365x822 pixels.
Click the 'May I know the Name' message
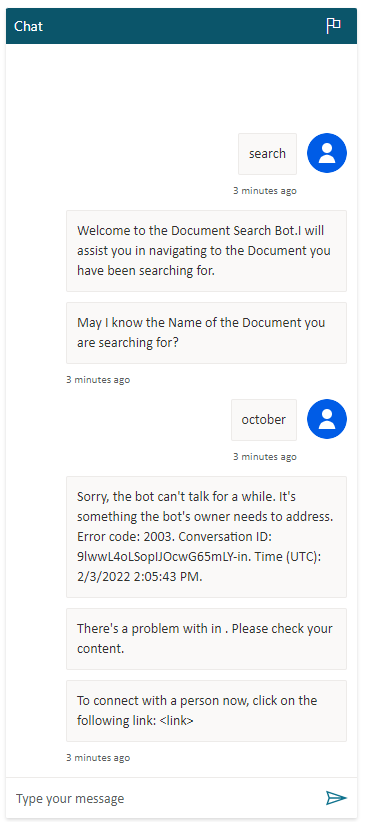coord(206,332)
